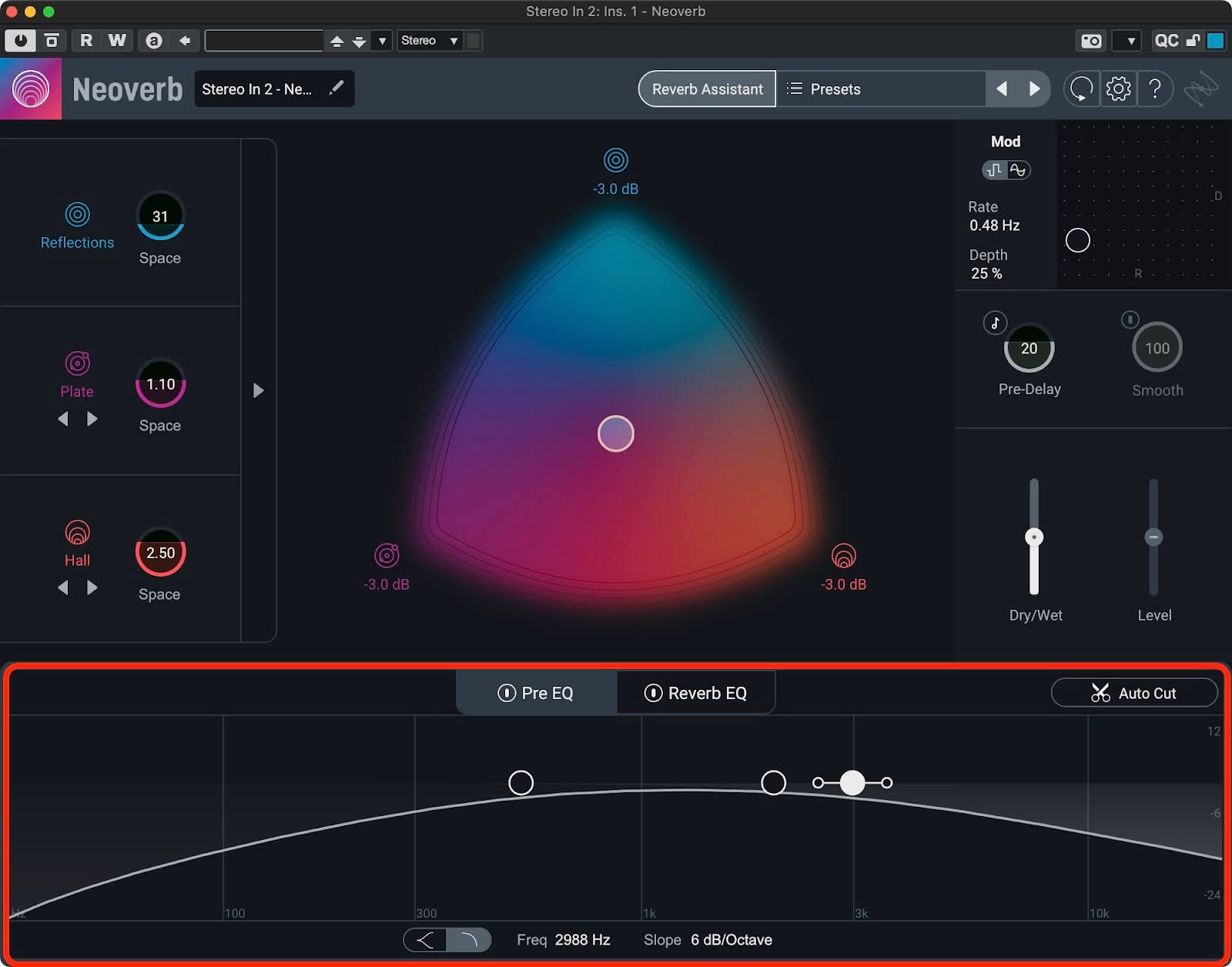Image resolution: width=1232 pixels, height=967 pixels.
Task: Go to the previous preset
Action: tap(1002, 89)
